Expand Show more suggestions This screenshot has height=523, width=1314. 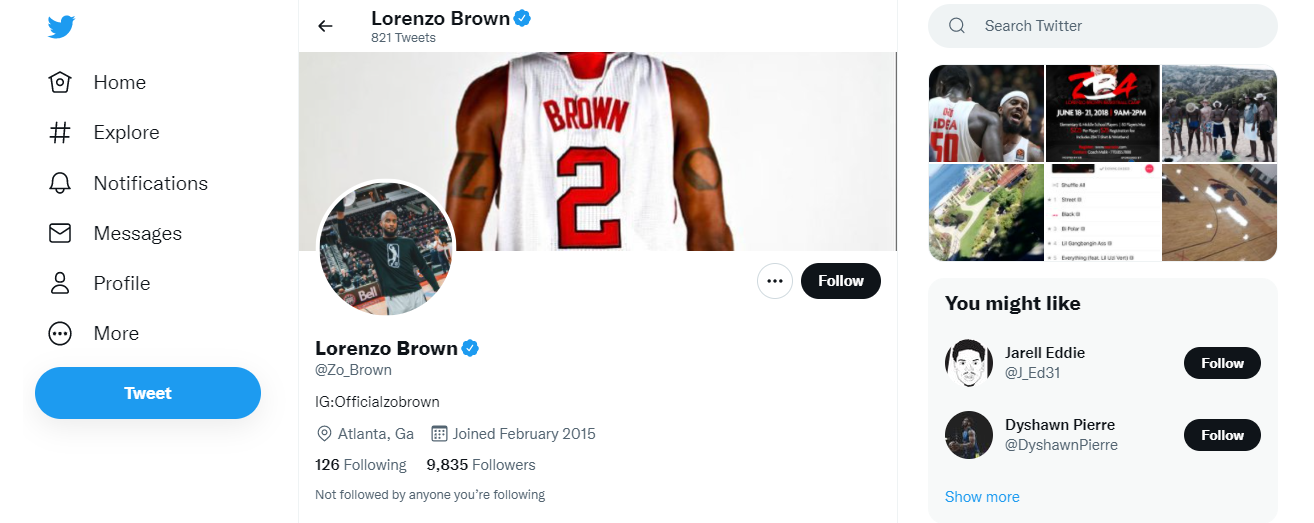[982, 497]
